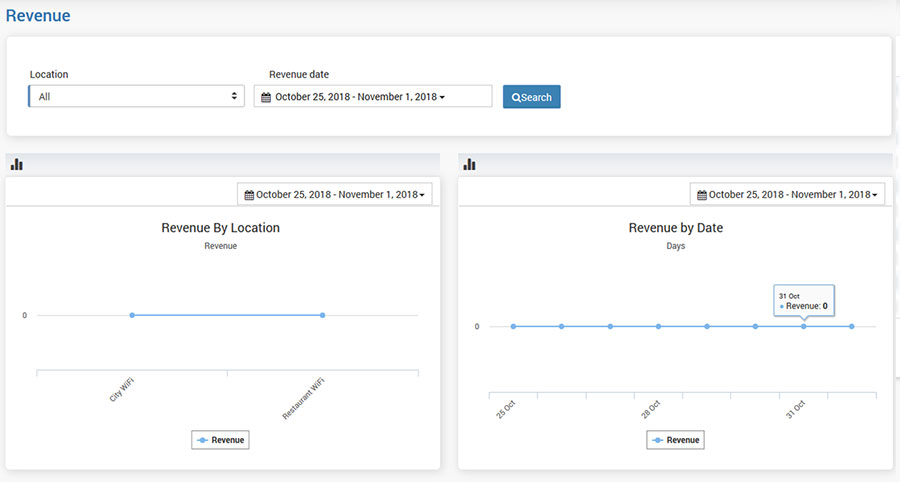Click calendar icon in Revenue By Location panel
Viewport: 900px width, 482px height.
coord(249,195)
